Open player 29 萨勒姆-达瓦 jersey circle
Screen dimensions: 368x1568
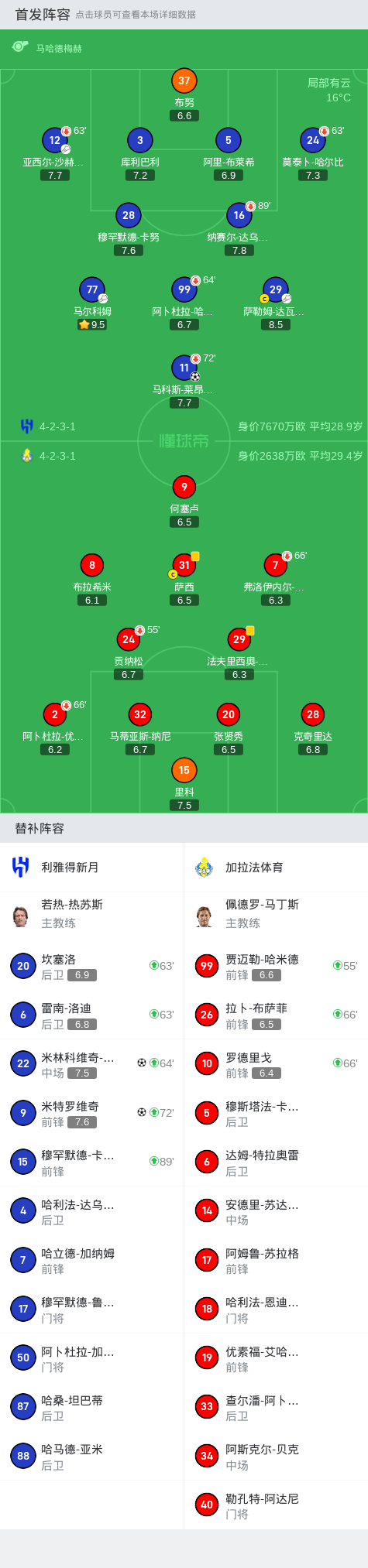click(276, 289)
